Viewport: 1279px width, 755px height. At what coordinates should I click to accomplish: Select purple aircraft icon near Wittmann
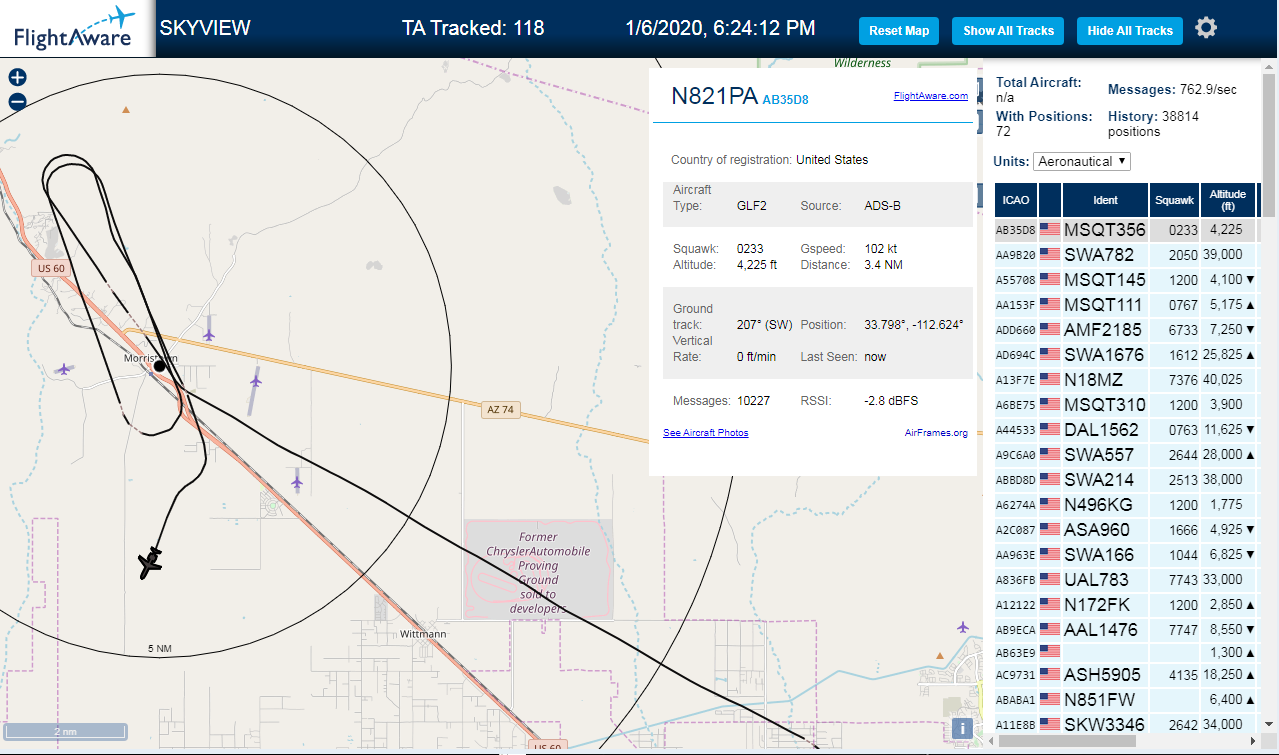[962, 627]
